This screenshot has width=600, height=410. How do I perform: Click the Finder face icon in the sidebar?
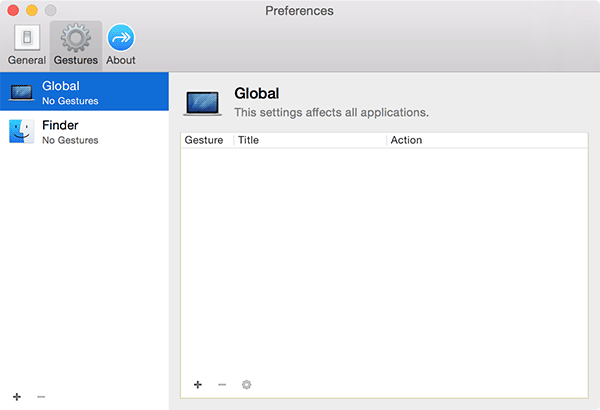coord(21,132)
